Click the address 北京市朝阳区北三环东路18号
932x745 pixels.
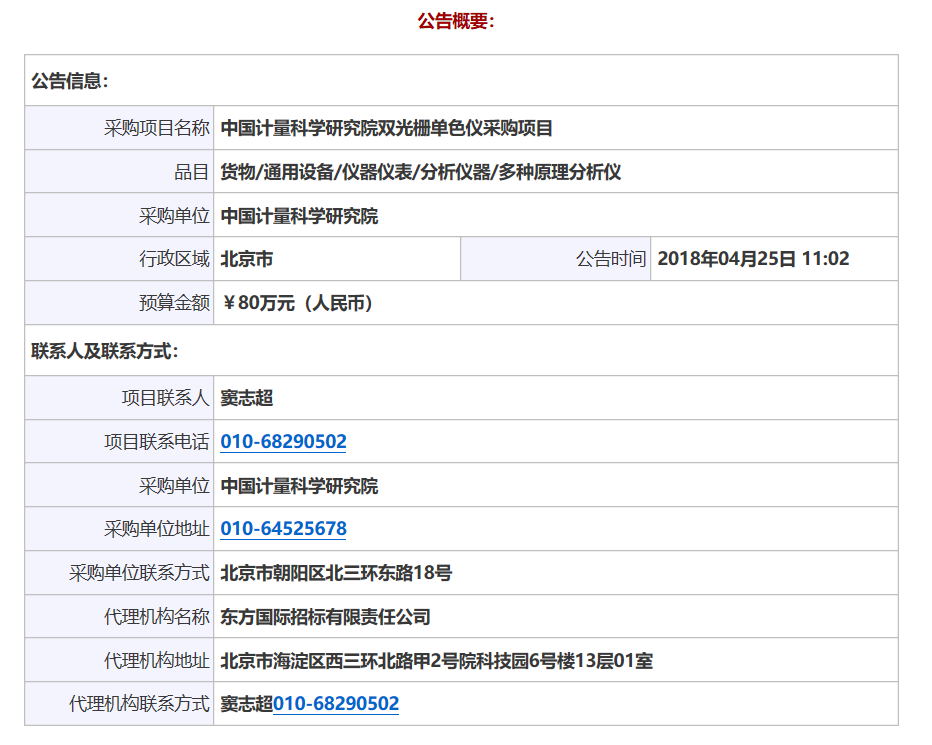336,573
